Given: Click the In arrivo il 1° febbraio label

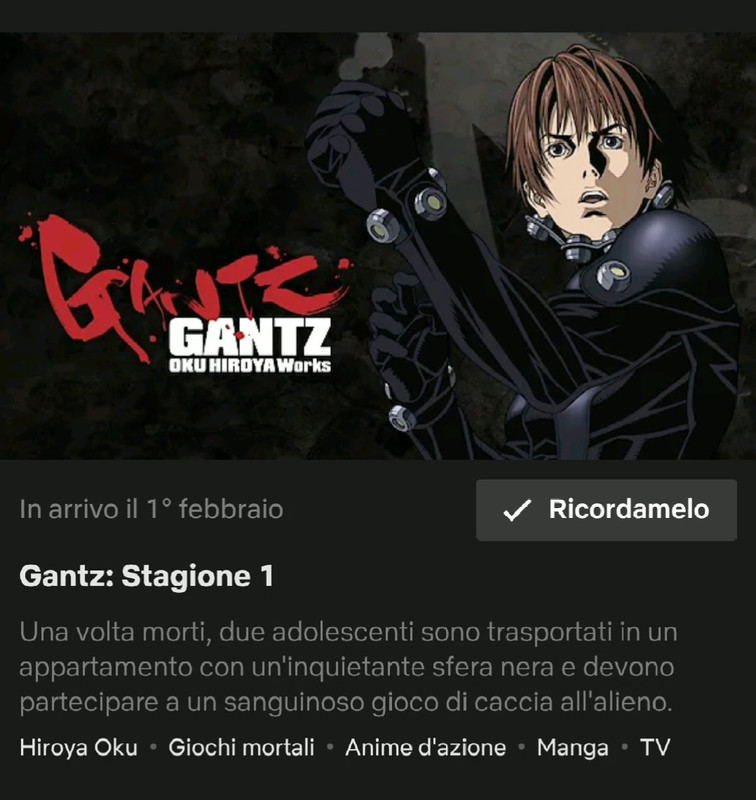Looking at the screenshot, I should (x=151, y=509).
